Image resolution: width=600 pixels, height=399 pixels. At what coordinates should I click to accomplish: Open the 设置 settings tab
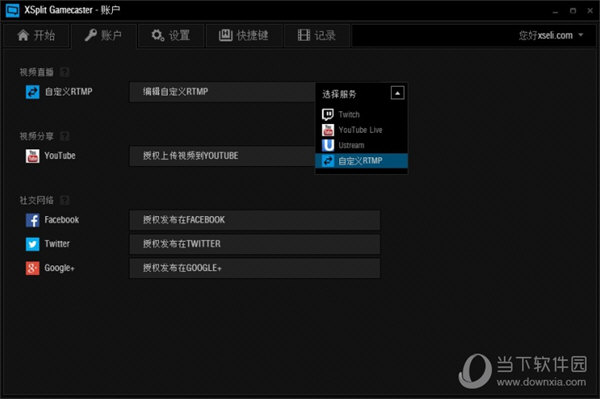pos(171,35)
